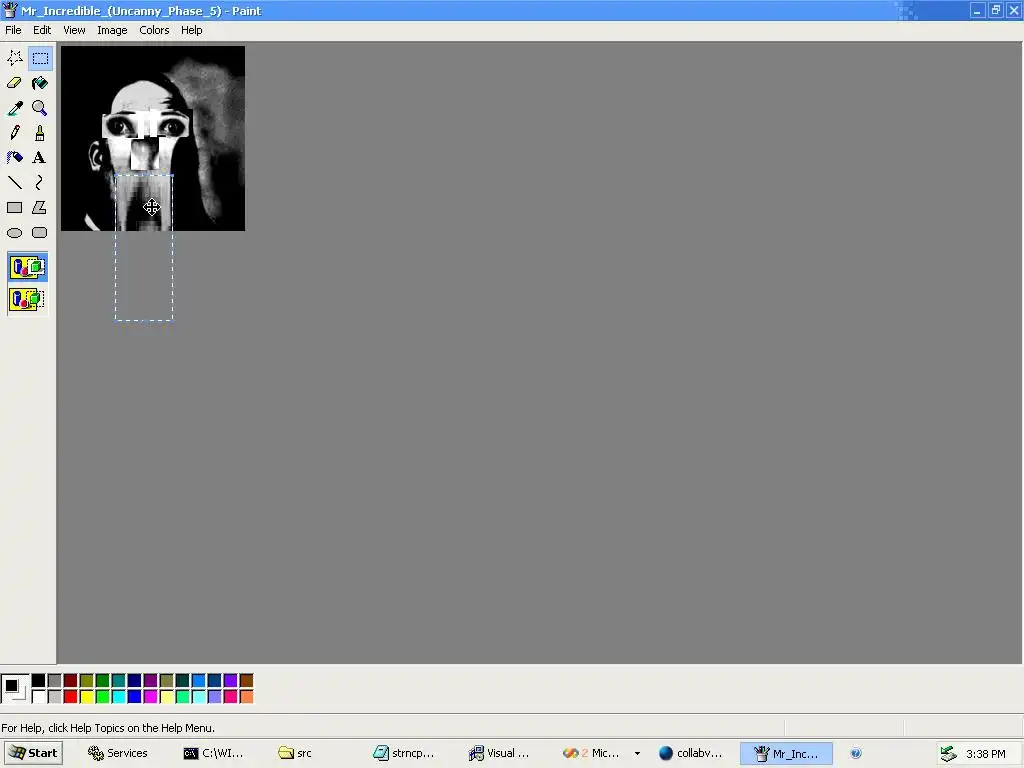Click the face image's eye area on the canvas

click(x=146, y=125)
